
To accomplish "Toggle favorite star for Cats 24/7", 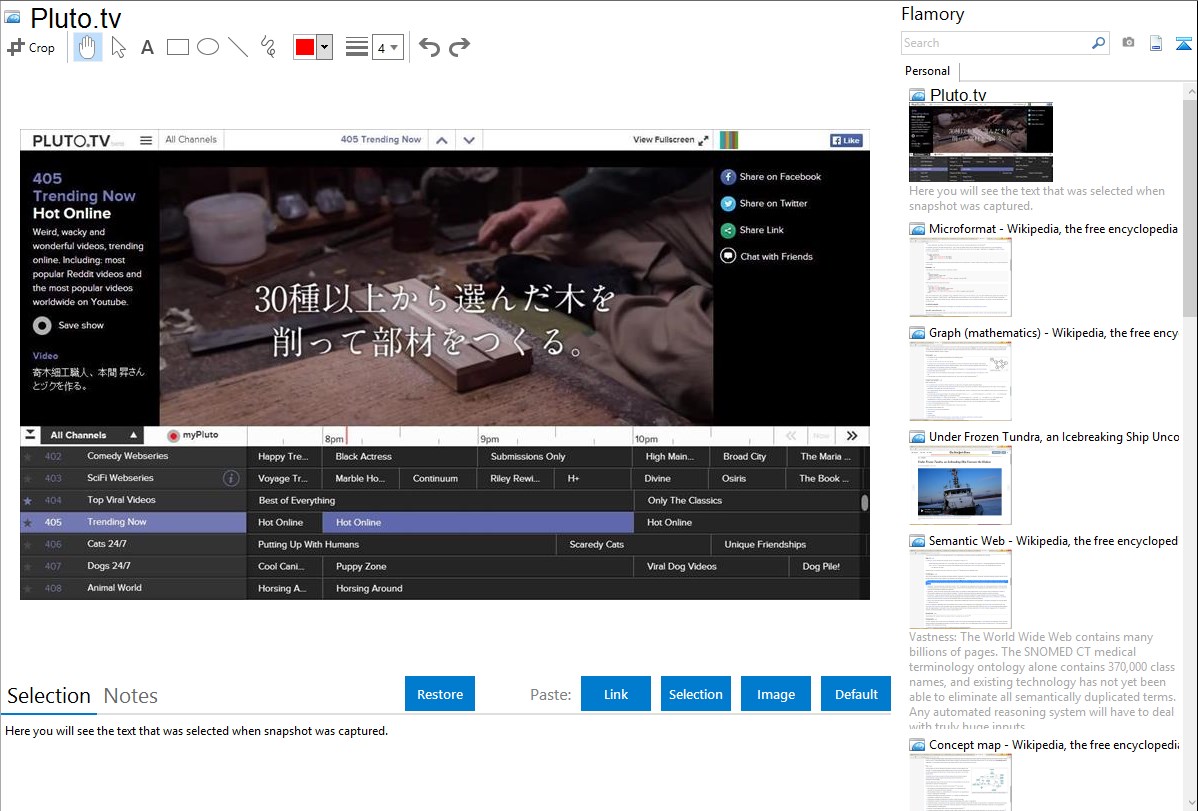I will coord(28,544).
